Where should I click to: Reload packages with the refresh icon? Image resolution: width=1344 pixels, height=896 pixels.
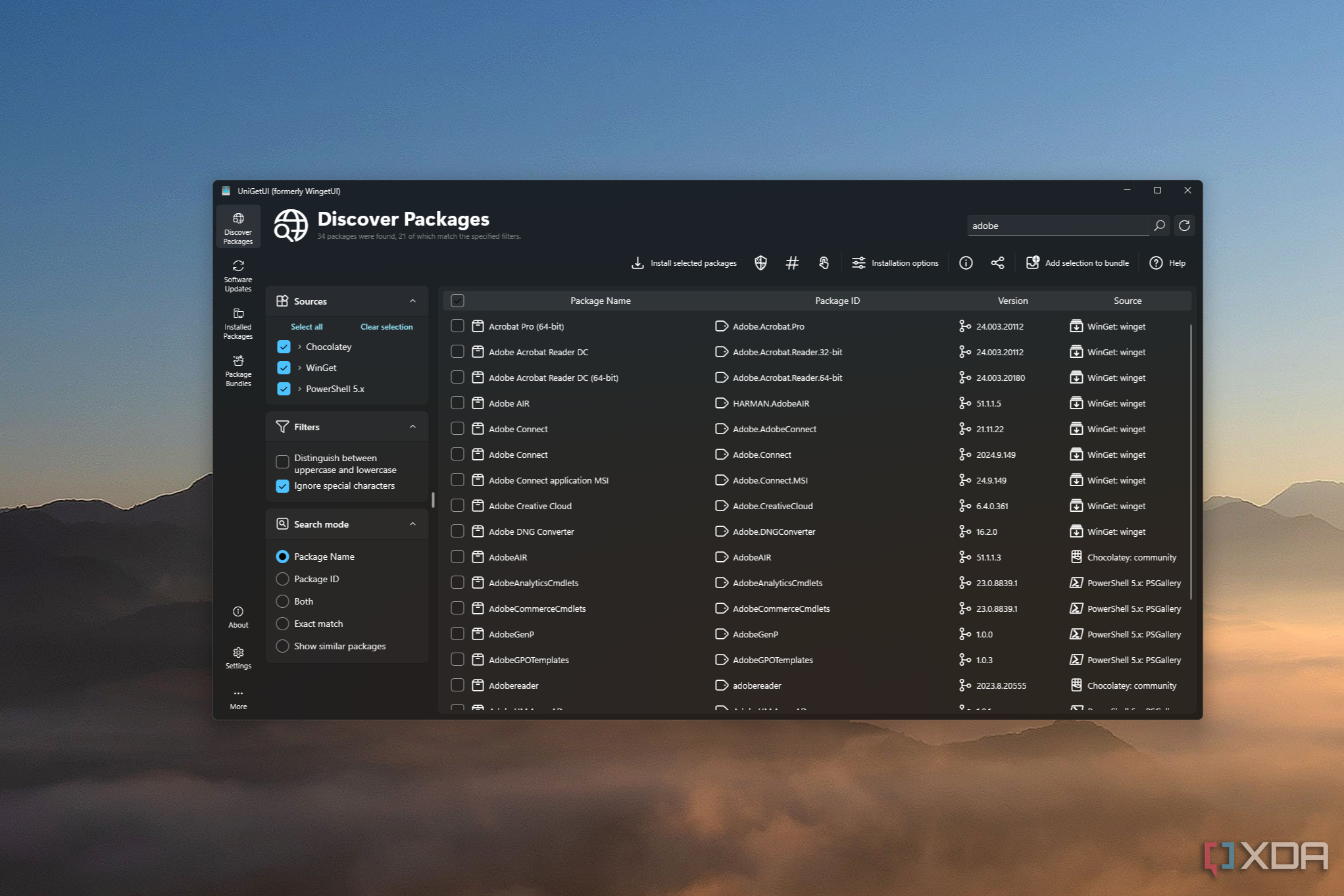[1184, 226]
